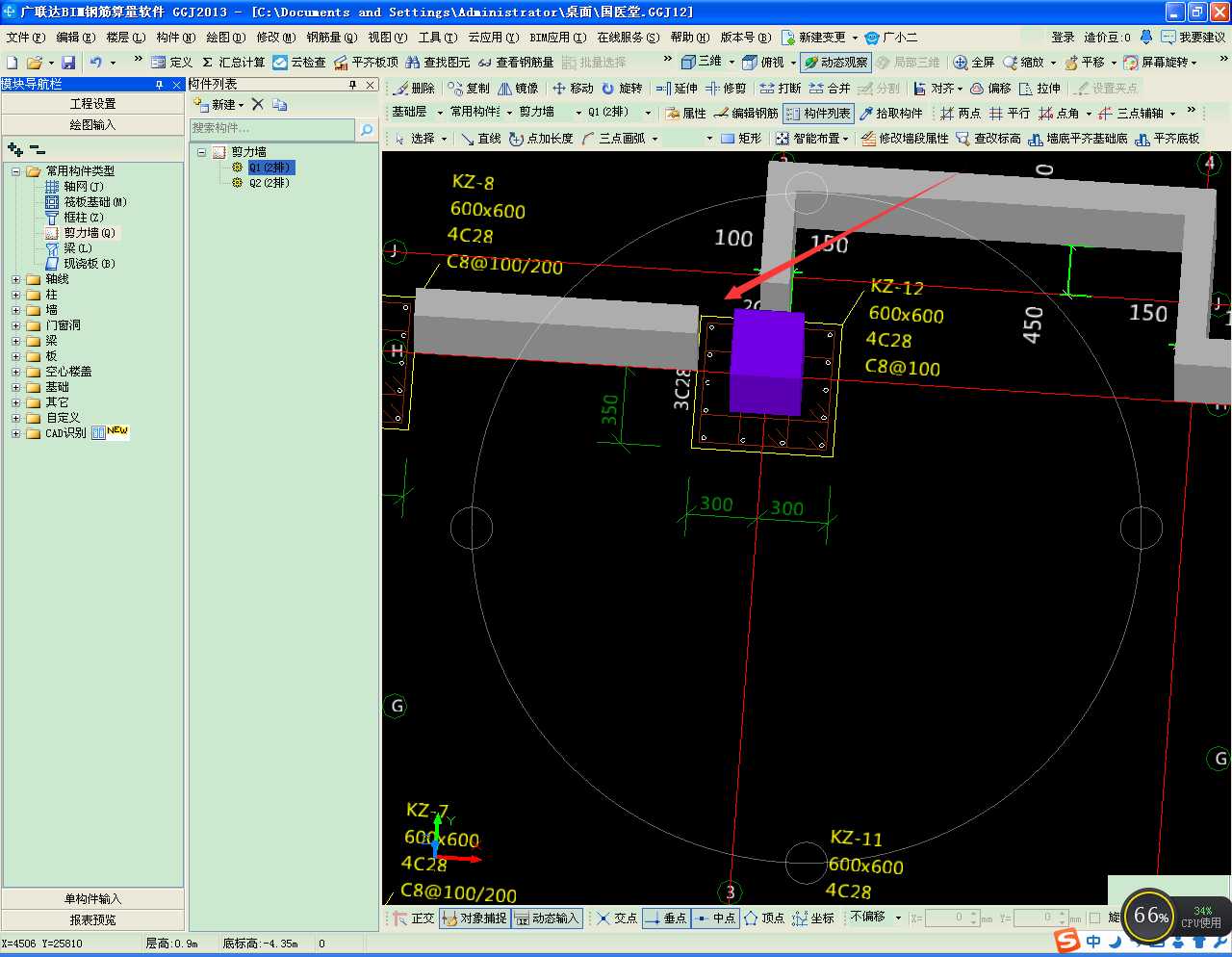Click the 单构件输入 button
1232x957 pixels.
click(x=92, y=899)
